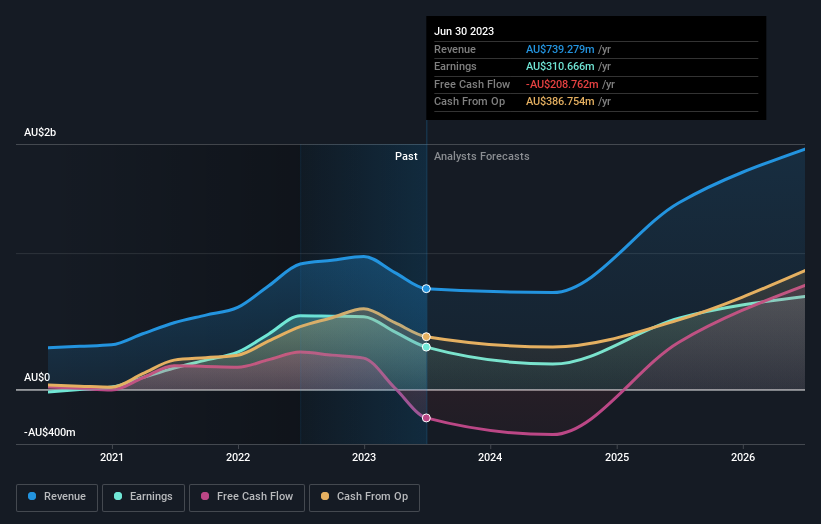Viewport: 821px width, 524px height.
Task: Click the 2026 x-axis label
Action: 743,458
